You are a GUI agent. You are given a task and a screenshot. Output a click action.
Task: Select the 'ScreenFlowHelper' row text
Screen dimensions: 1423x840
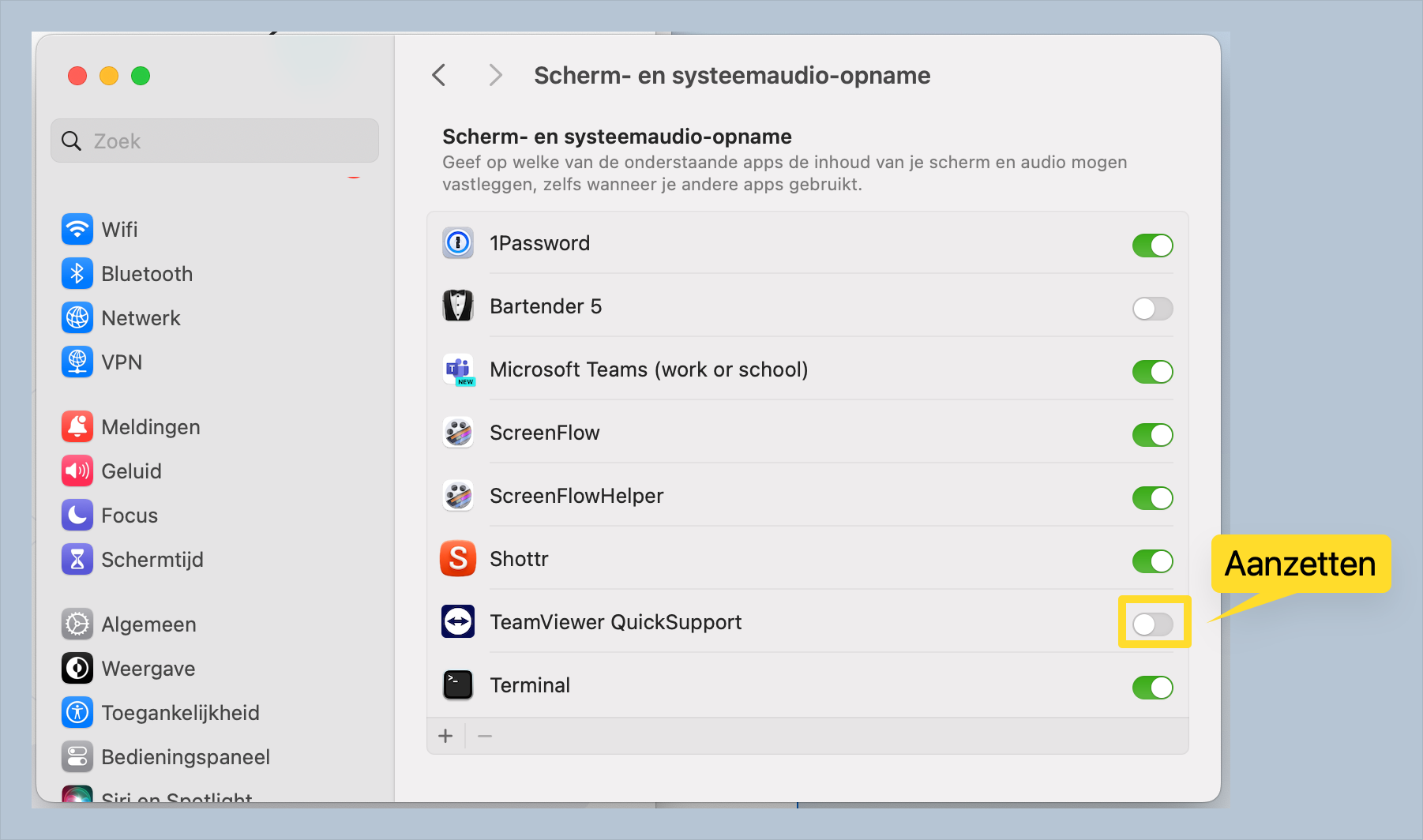coord(576,496)
